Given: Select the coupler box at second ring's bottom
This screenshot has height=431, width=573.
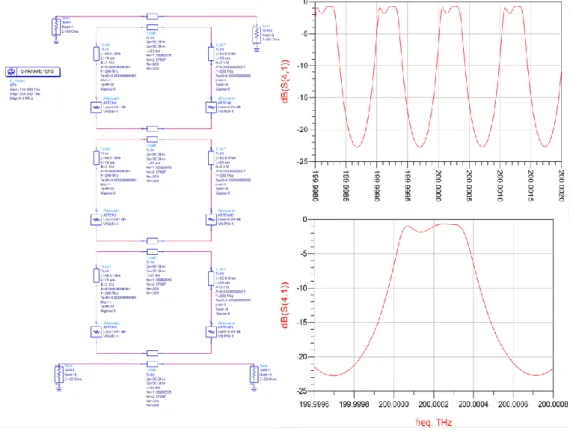Looking at the screenshot, I should click(x=152, y=241).
